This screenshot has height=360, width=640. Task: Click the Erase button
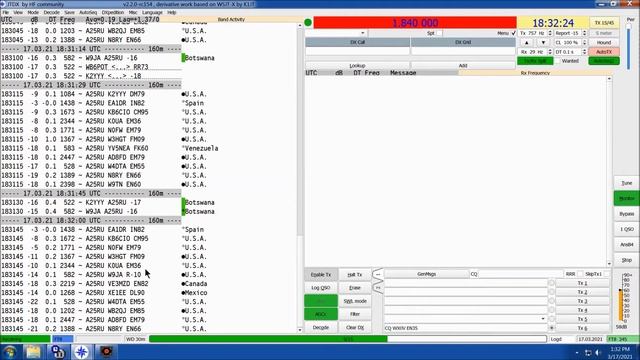[x=355, y=288]
